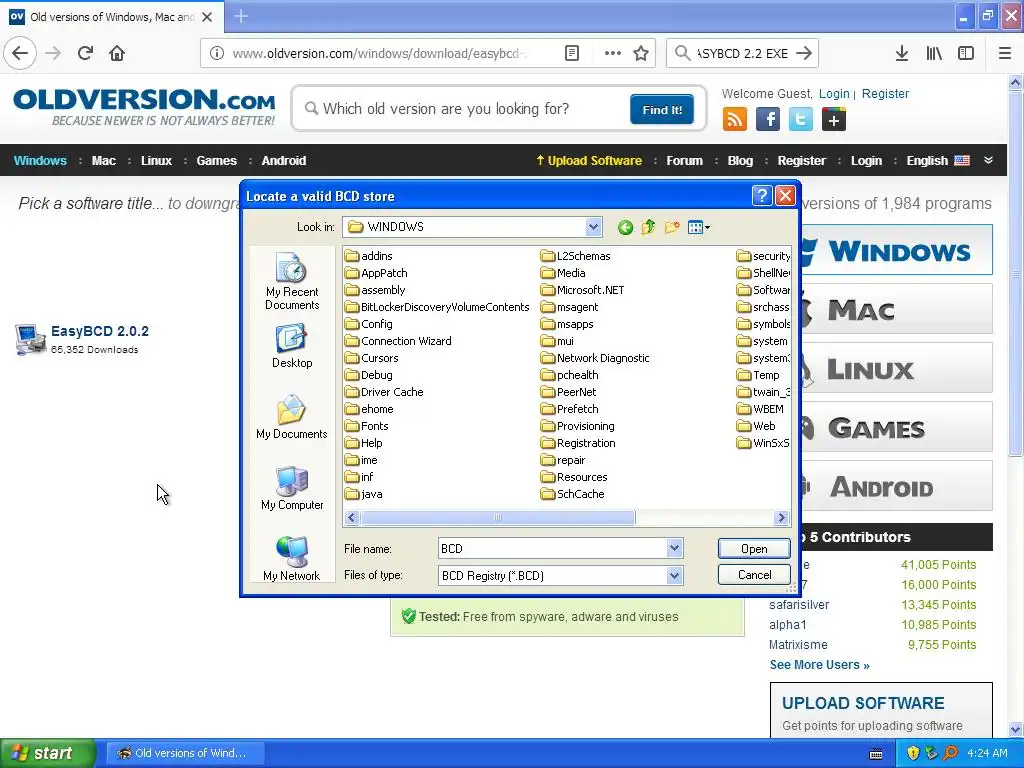Viewport: 1024px width, 768px height.
Task: Click the dialog help question mark button
Action: click(x=761, y=196)
